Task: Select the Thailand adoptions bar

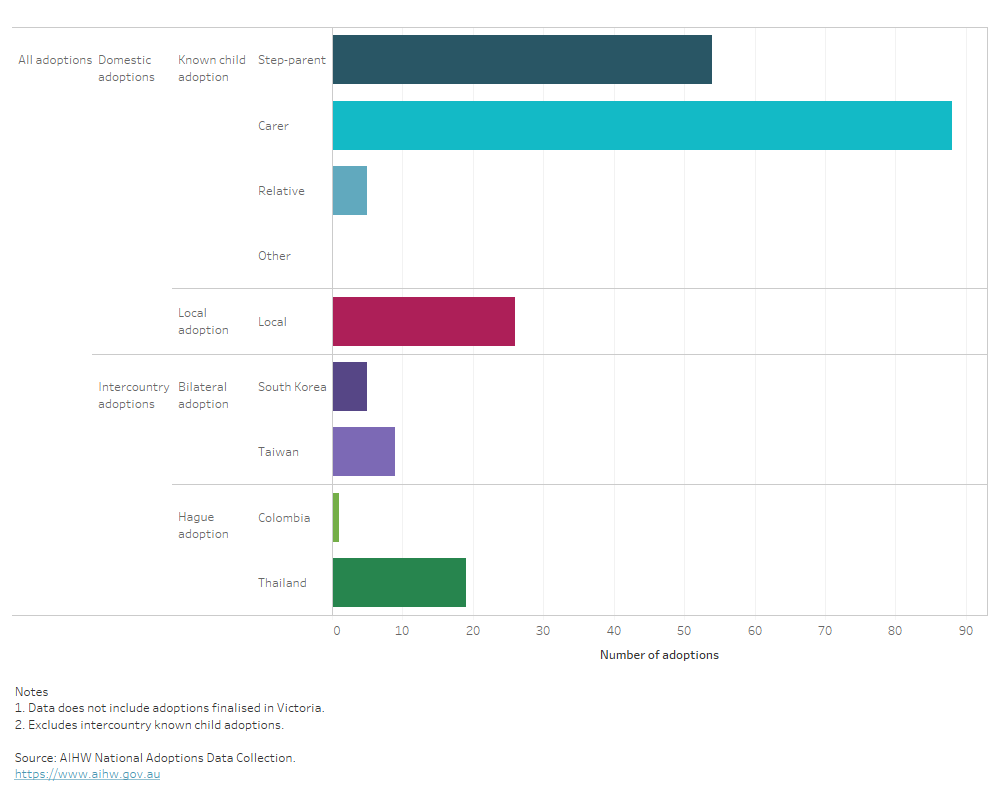Action: [398, 582]
